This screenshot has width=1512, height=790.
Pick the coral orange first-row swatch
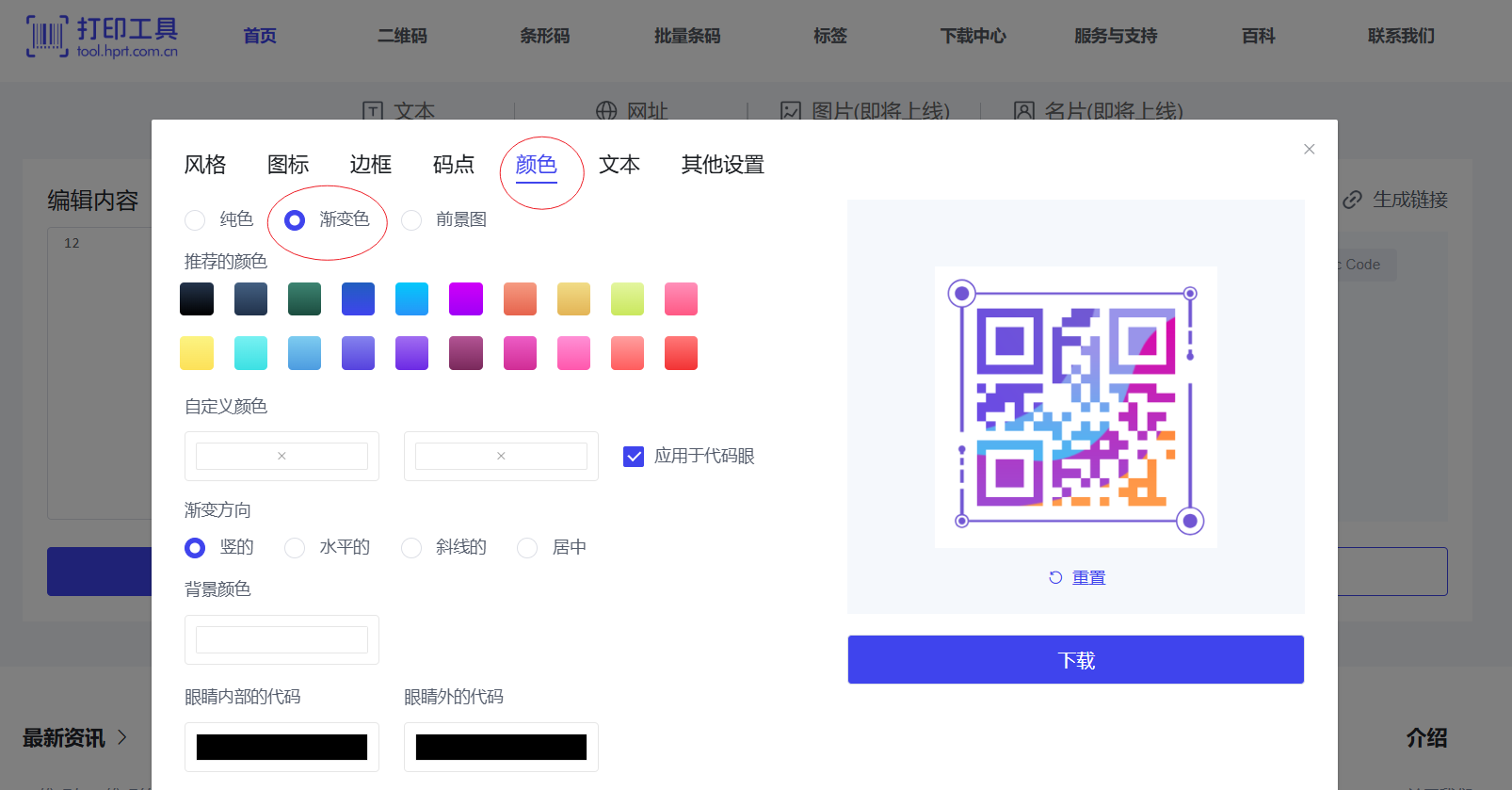[x=520, y=299]
